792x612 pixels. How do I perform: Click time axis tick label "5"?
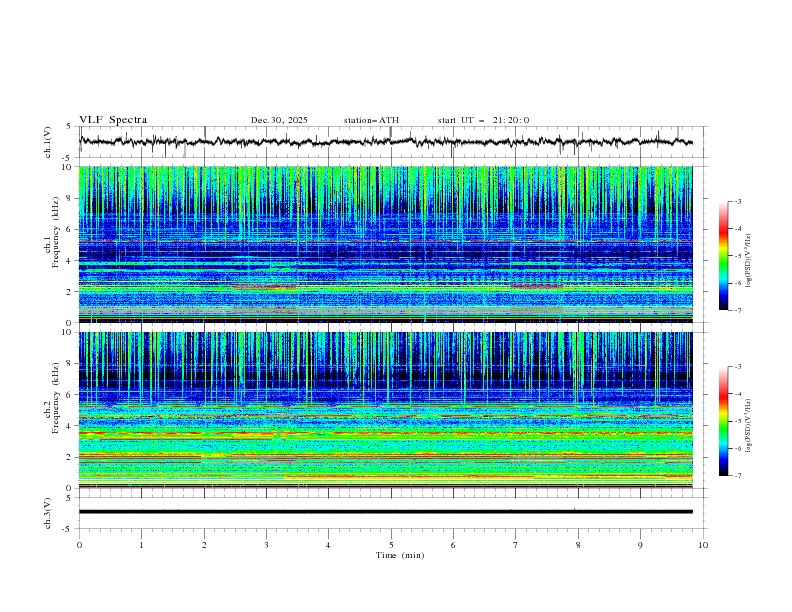pyautogui.click(x=391, y=545)
